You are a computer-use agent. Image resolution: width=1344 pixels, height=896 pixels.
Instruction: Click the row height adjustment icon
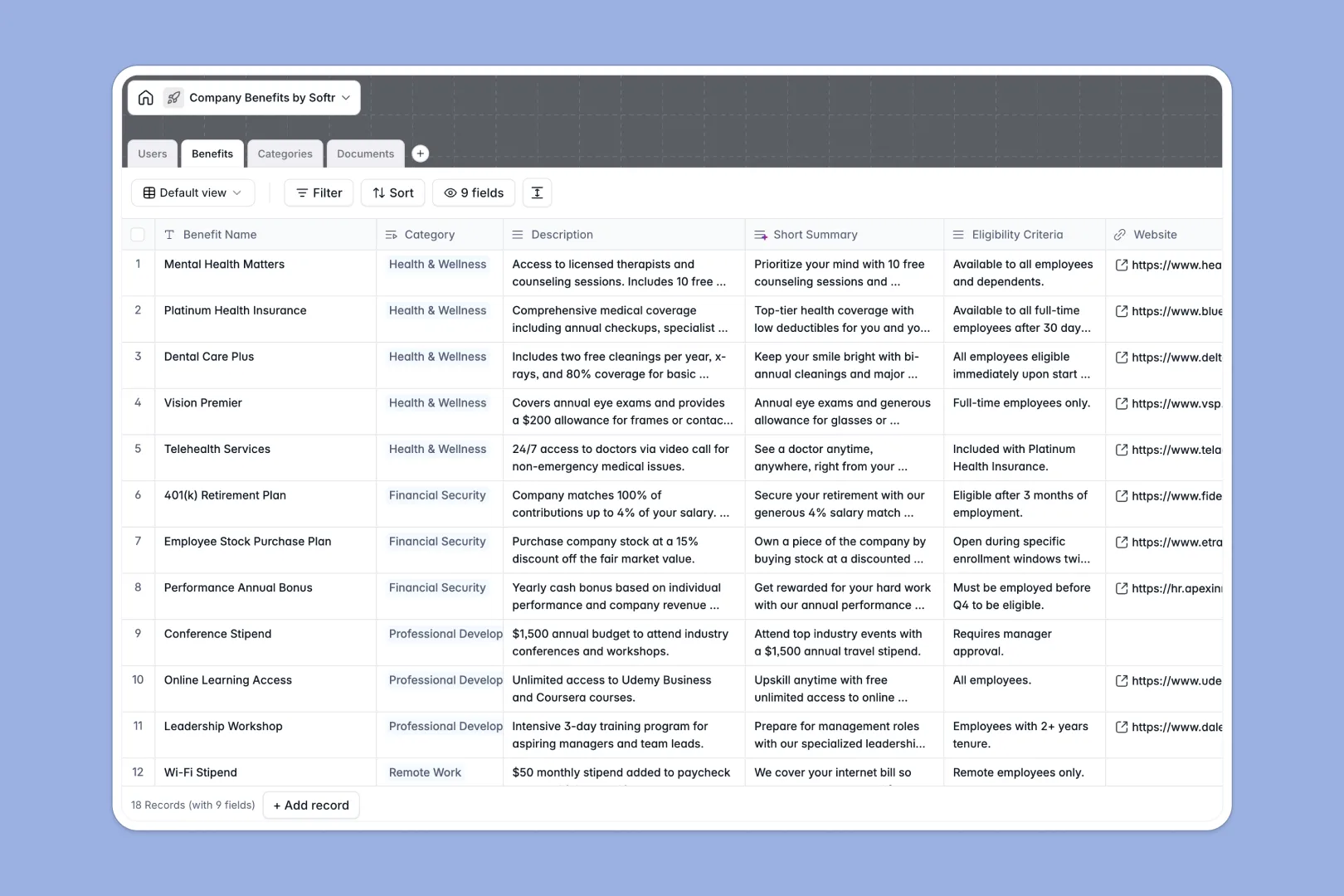(x=537, y=192)
